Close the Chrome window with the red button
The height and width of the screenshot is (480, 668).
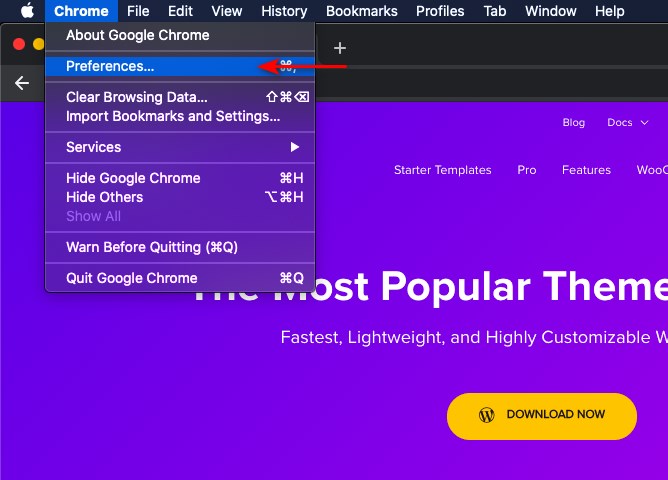(19, 44)
